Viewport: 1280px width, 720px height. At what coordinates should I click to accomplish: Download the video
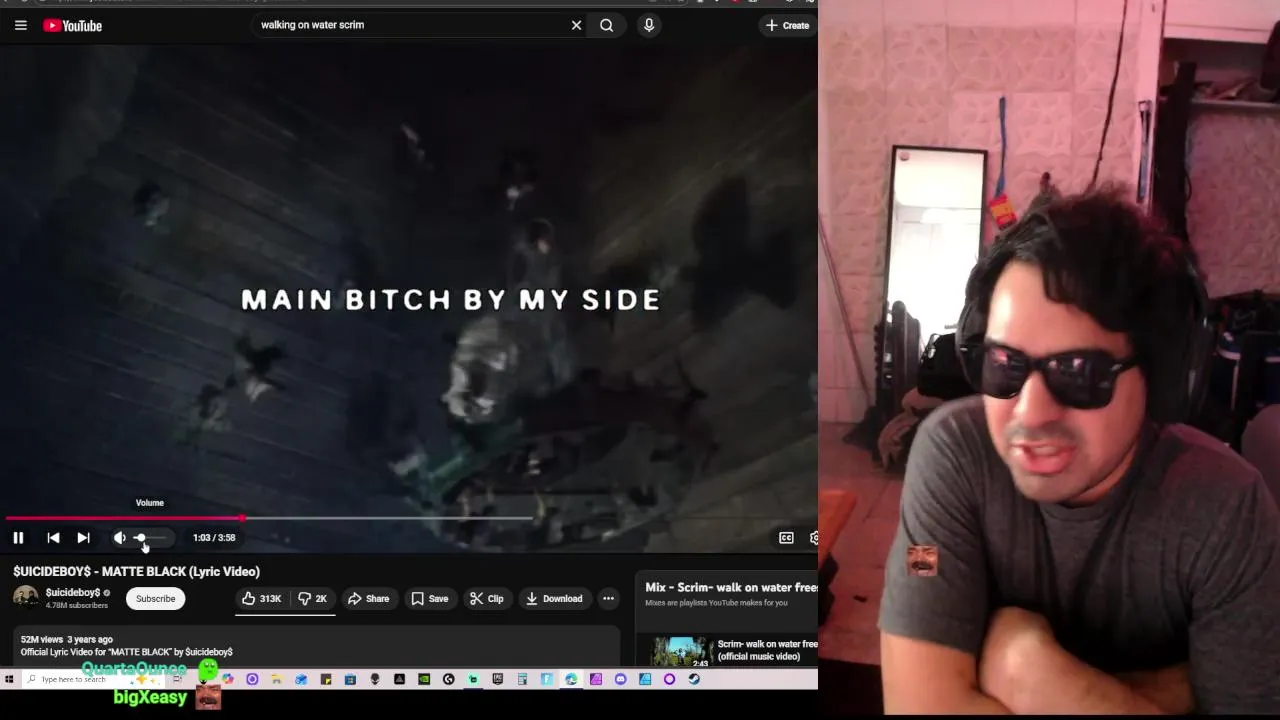(554, 598)
